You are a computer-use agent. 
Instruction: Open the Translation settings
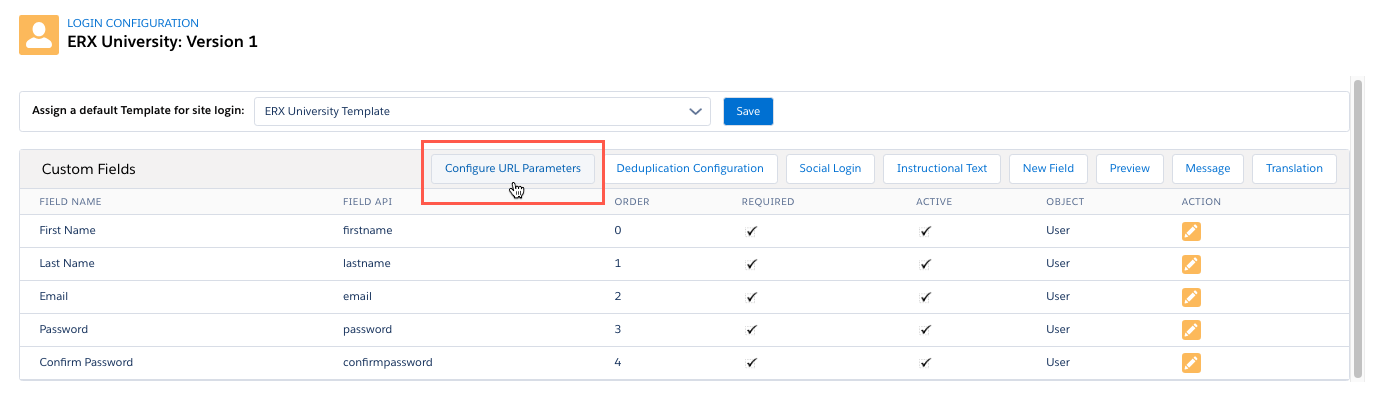pyautogui.click(x=1294, y=168)
